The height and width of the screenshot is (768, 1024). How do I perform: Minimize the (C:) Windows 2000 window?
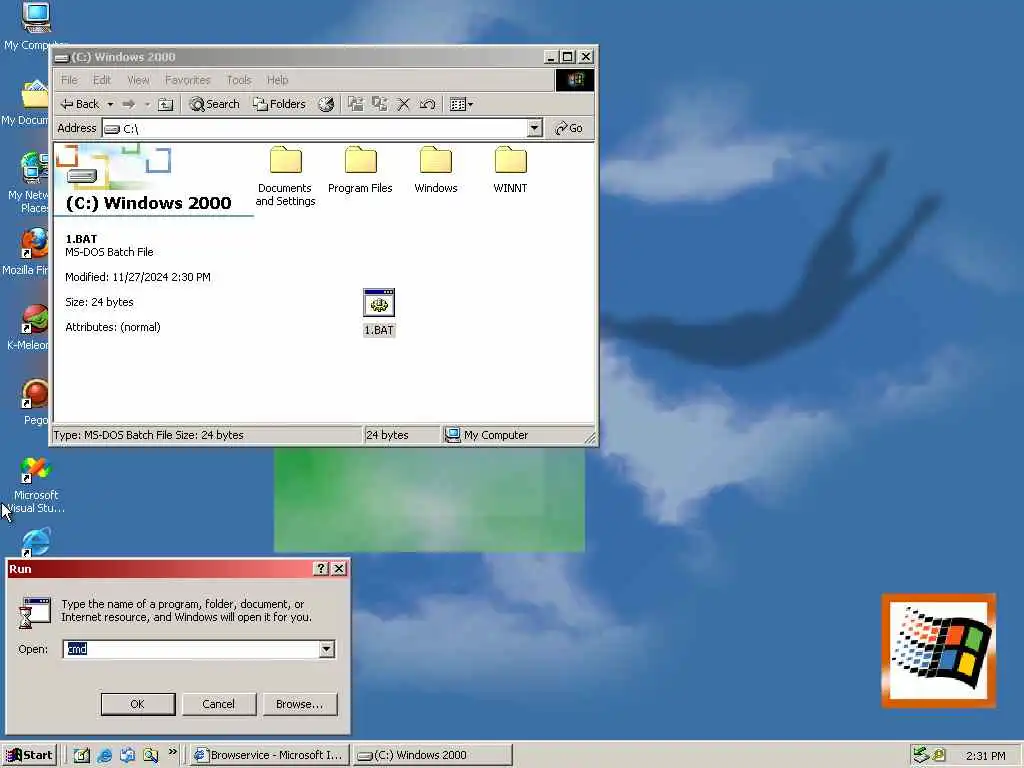(x=551, y=57)
